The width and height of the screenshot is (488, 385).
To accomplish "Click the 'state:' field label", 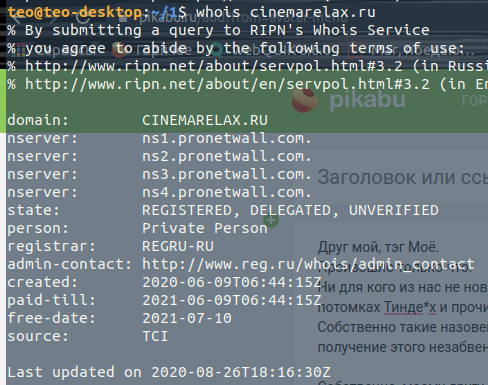I will tap(33, 210).
